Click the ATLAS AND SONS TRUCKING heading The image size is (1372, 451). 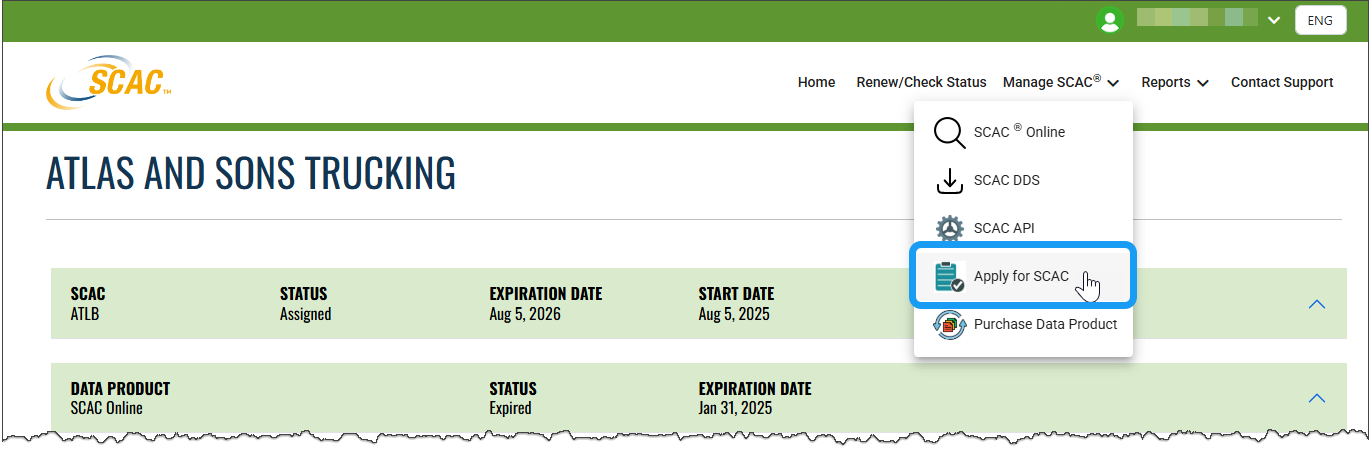coord(251,174)
